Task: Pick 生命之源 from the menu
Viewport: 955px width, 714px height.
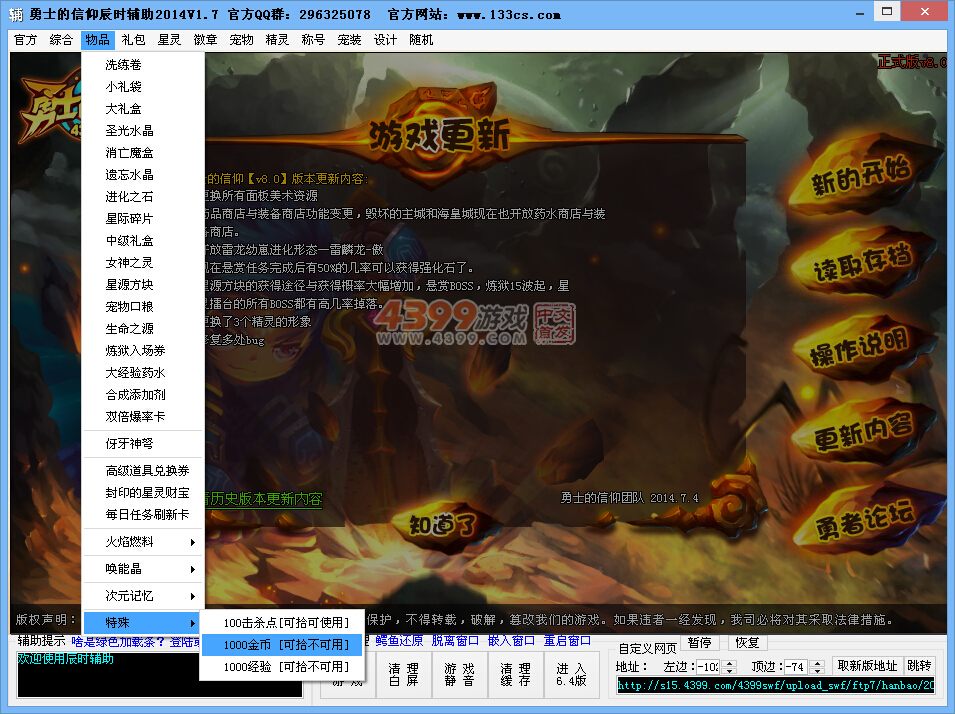Action: [143, 328]
